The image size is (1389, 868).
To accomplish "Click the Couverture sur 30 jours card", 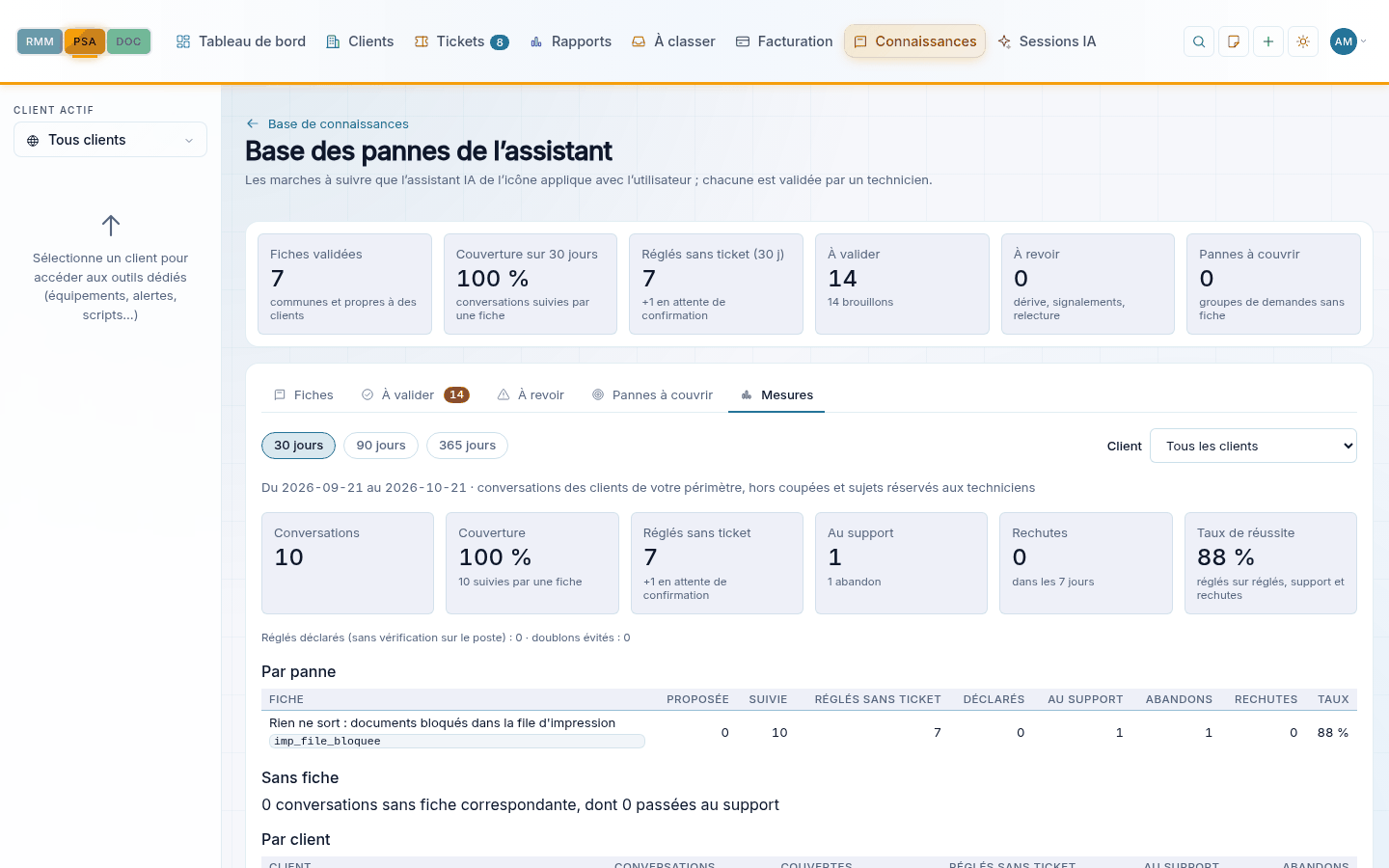I will click(531, 285).
